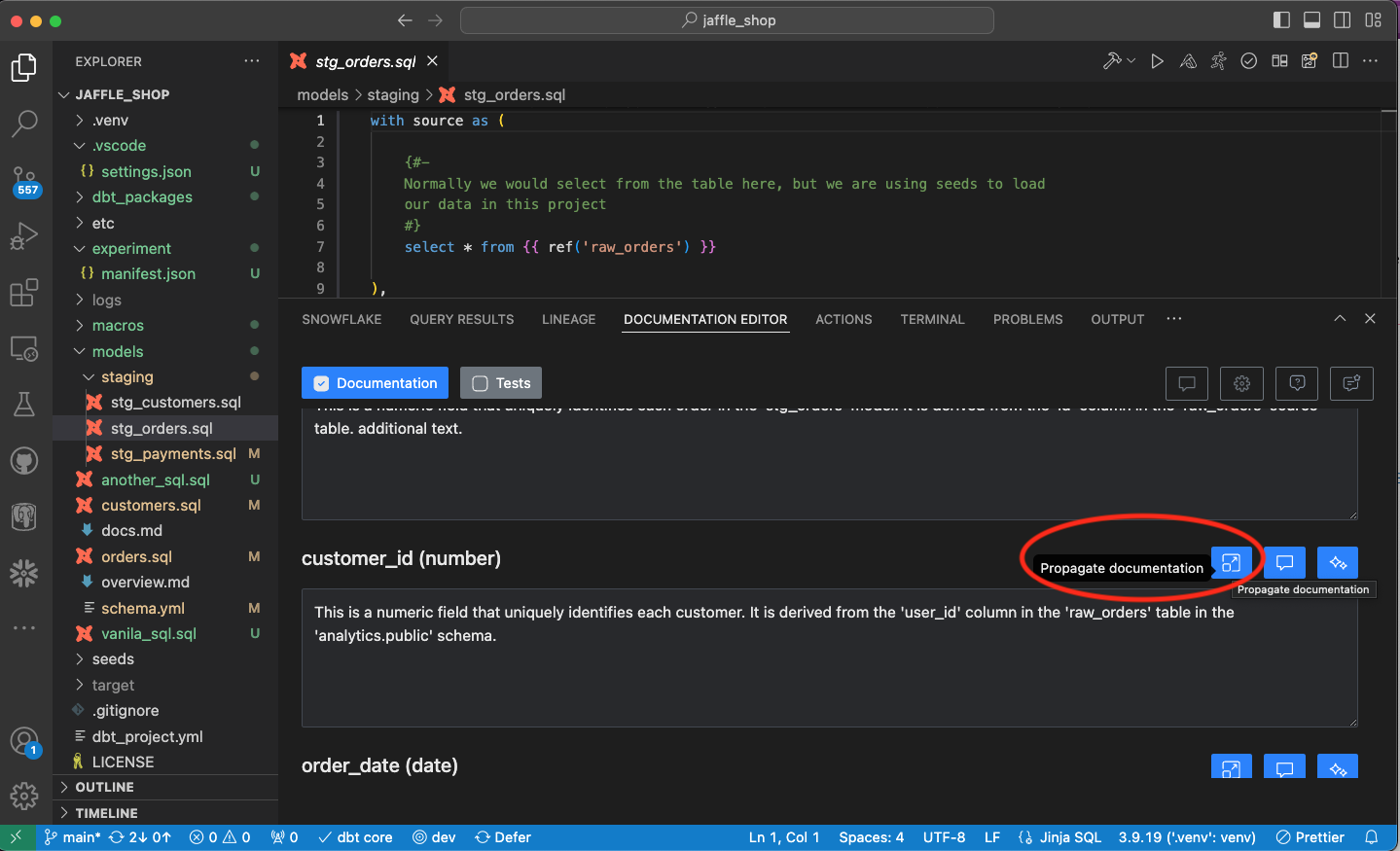The image size is (1400, 851).
Task: Click the checkmark icon in editor toolbar
Action: [1249, 61]
